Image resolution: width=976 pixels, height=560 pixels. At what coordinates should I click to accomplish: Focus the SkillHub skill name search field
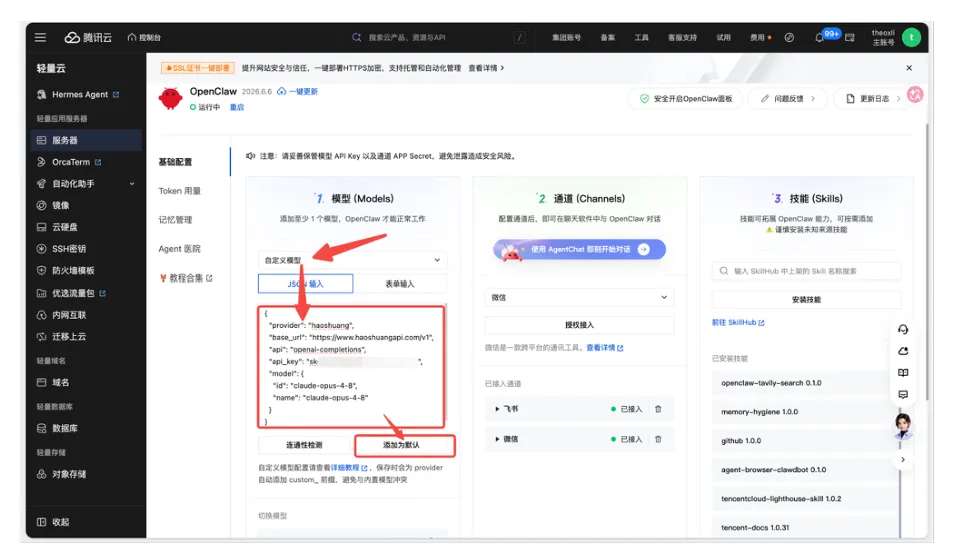806,271
